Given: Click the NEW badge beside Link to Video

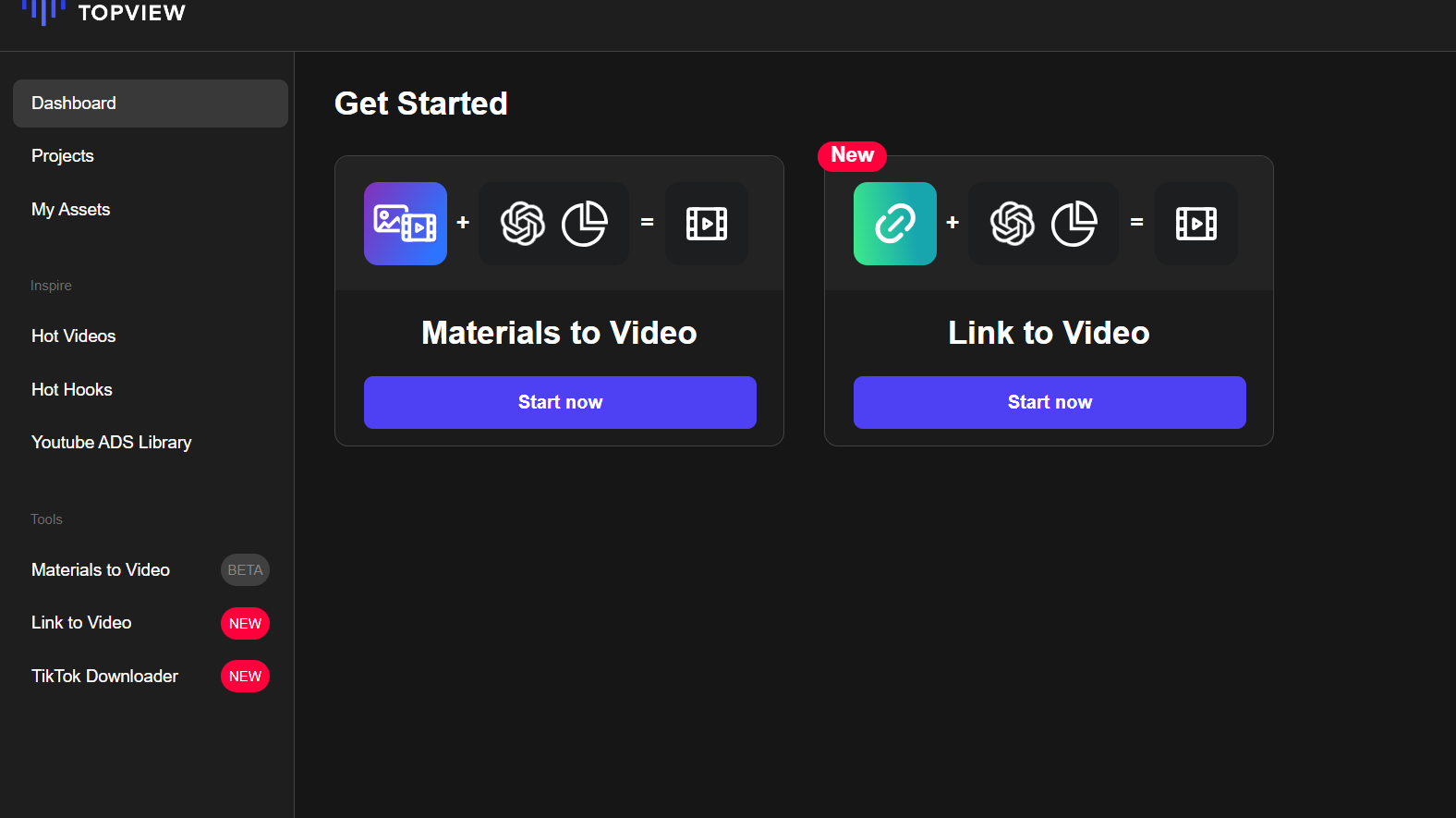Looking at the screenshot, I should pyautogui.click(x=245, y=624).
